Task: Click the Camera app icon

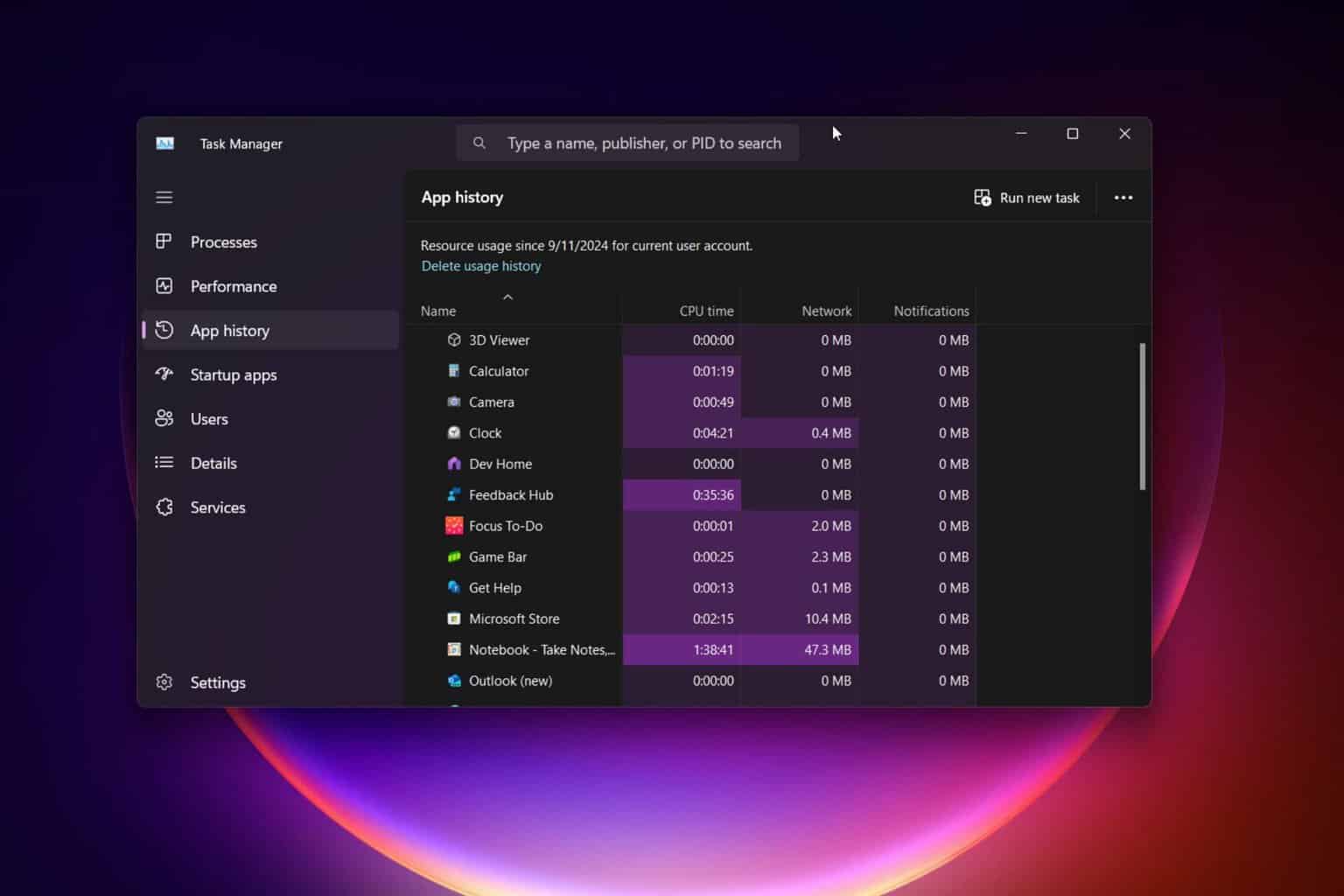Action: point(454,402)
